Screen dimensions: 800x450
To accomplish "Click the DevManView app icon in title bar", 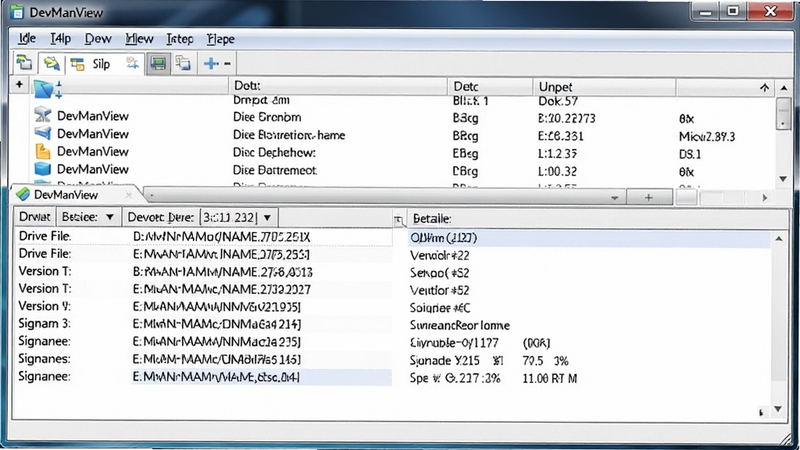I will point(17,12).
